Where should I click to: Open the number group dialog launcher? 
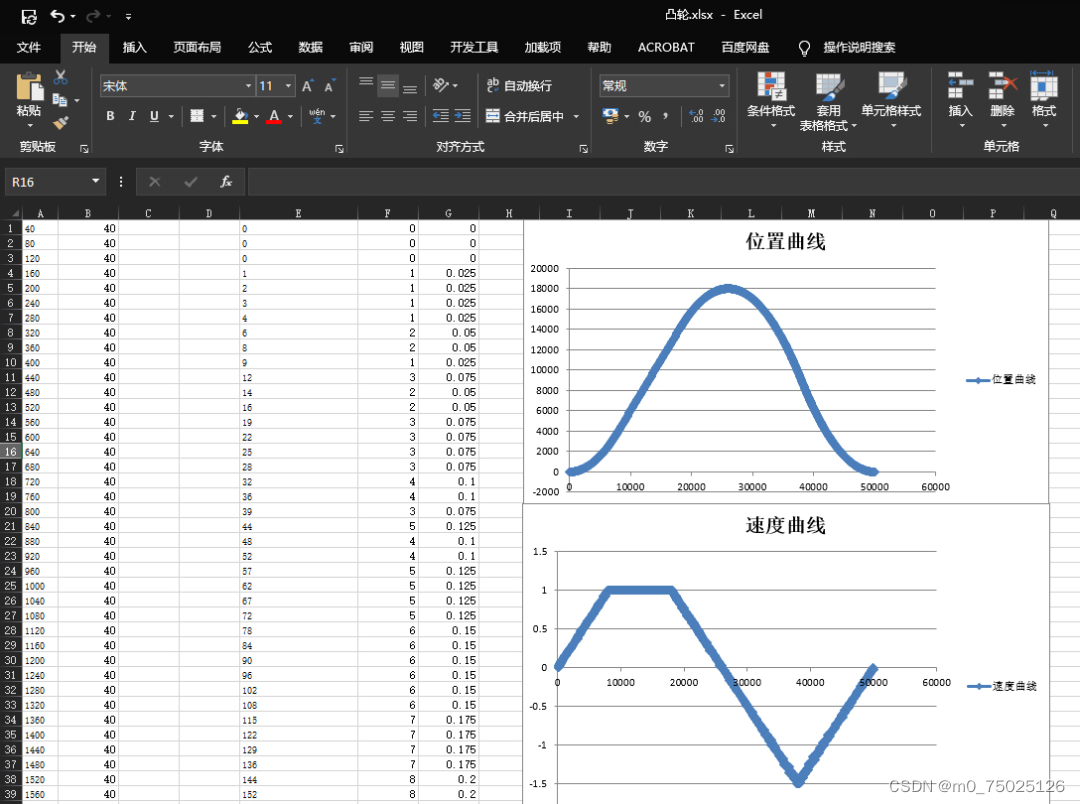pyautogui.click(x=729, y=148)
